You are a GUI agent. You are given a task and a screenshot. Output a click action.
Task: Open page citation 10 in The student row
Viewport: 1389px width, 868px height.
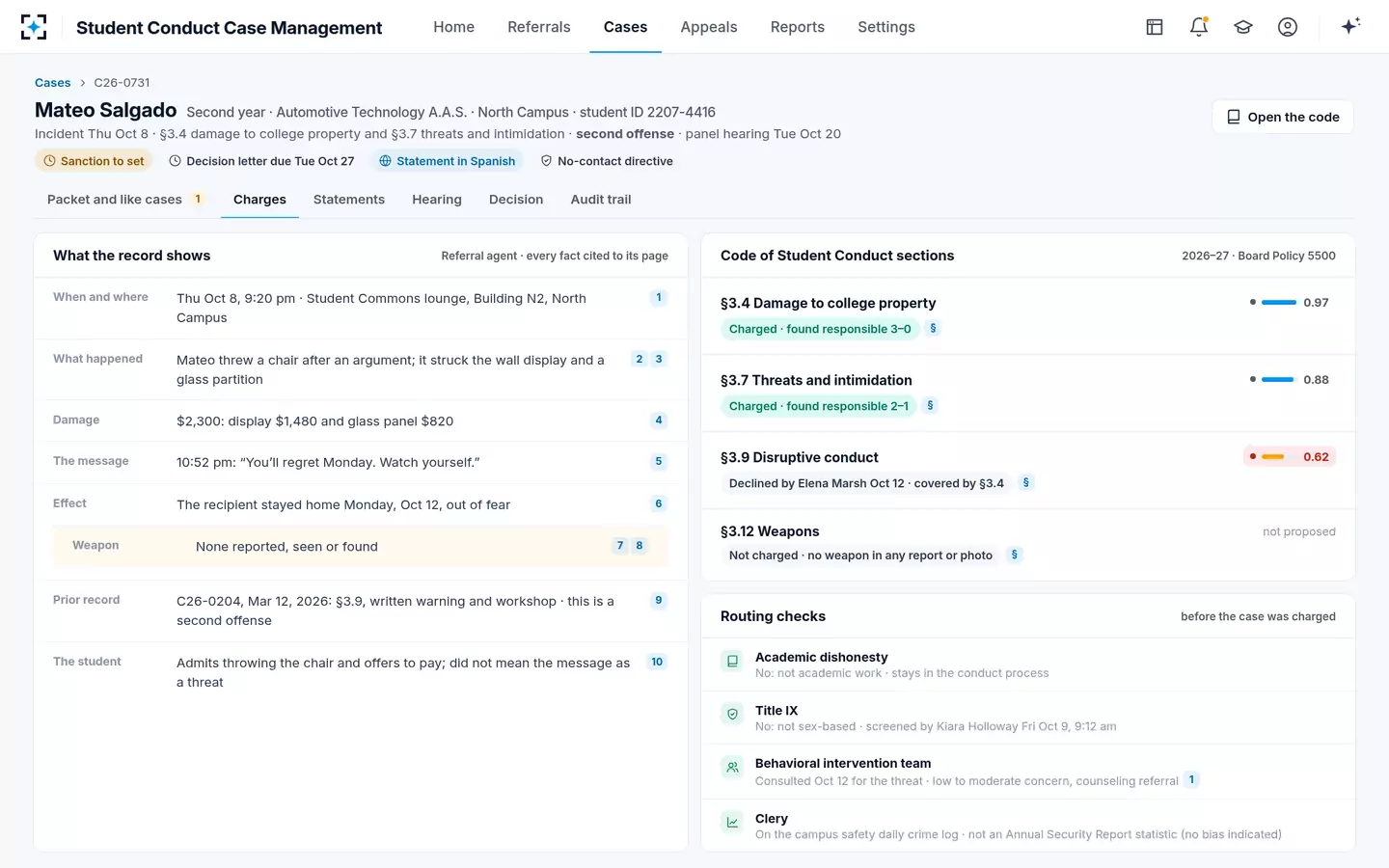click(x=657, y=663)
